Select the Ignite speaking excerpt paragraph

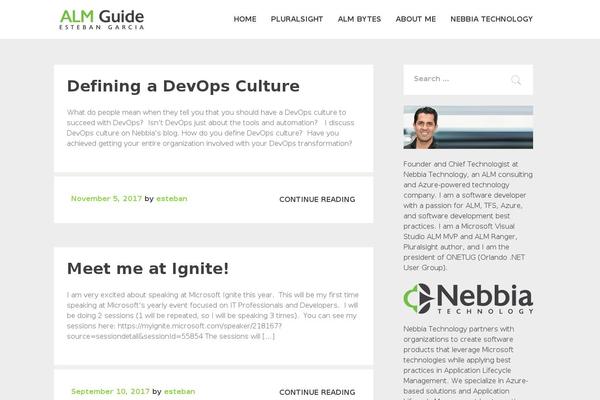pos(213,315)
